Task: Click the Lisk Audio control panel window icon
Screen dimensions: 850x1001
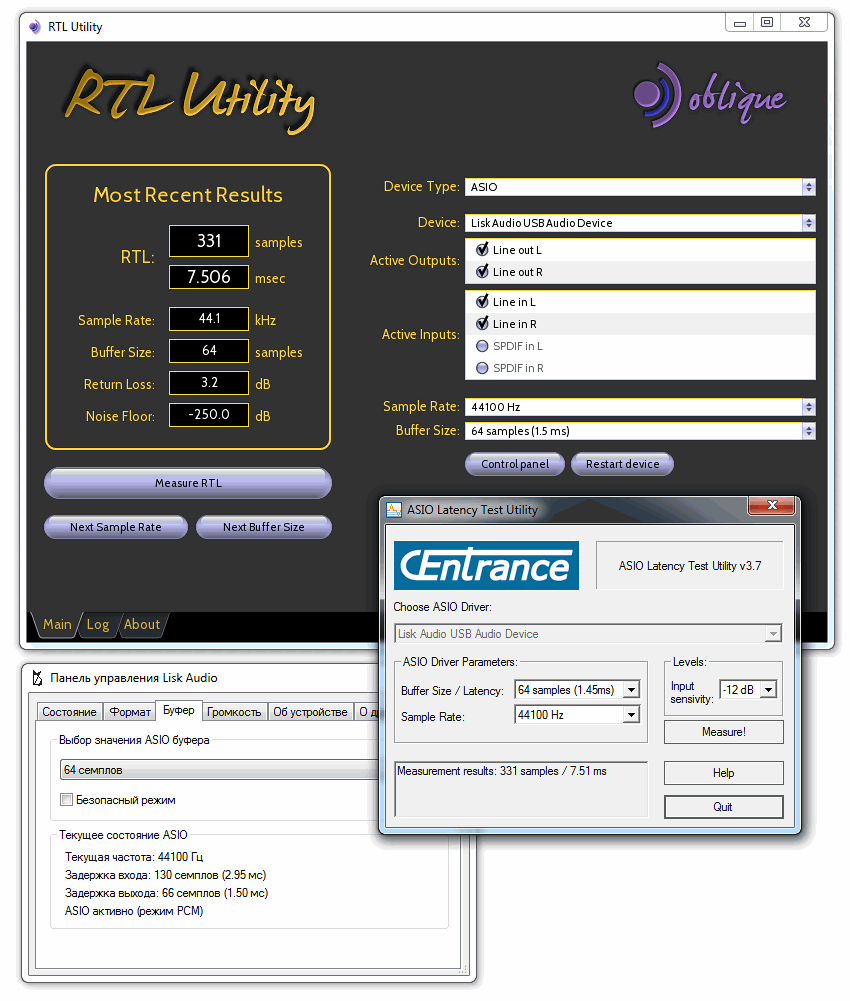Action: pos(37,678)
